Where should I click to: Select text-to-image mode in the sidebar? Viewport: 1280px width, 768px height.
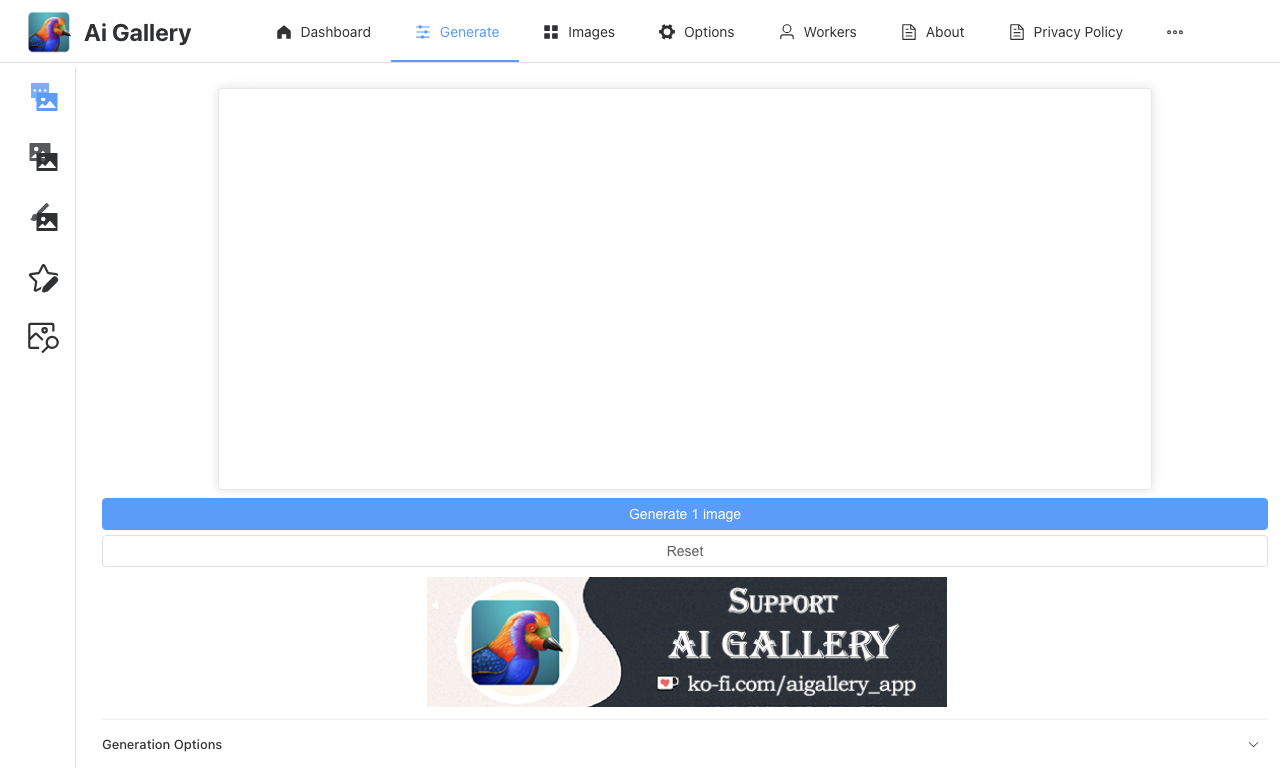click(44, 97)
